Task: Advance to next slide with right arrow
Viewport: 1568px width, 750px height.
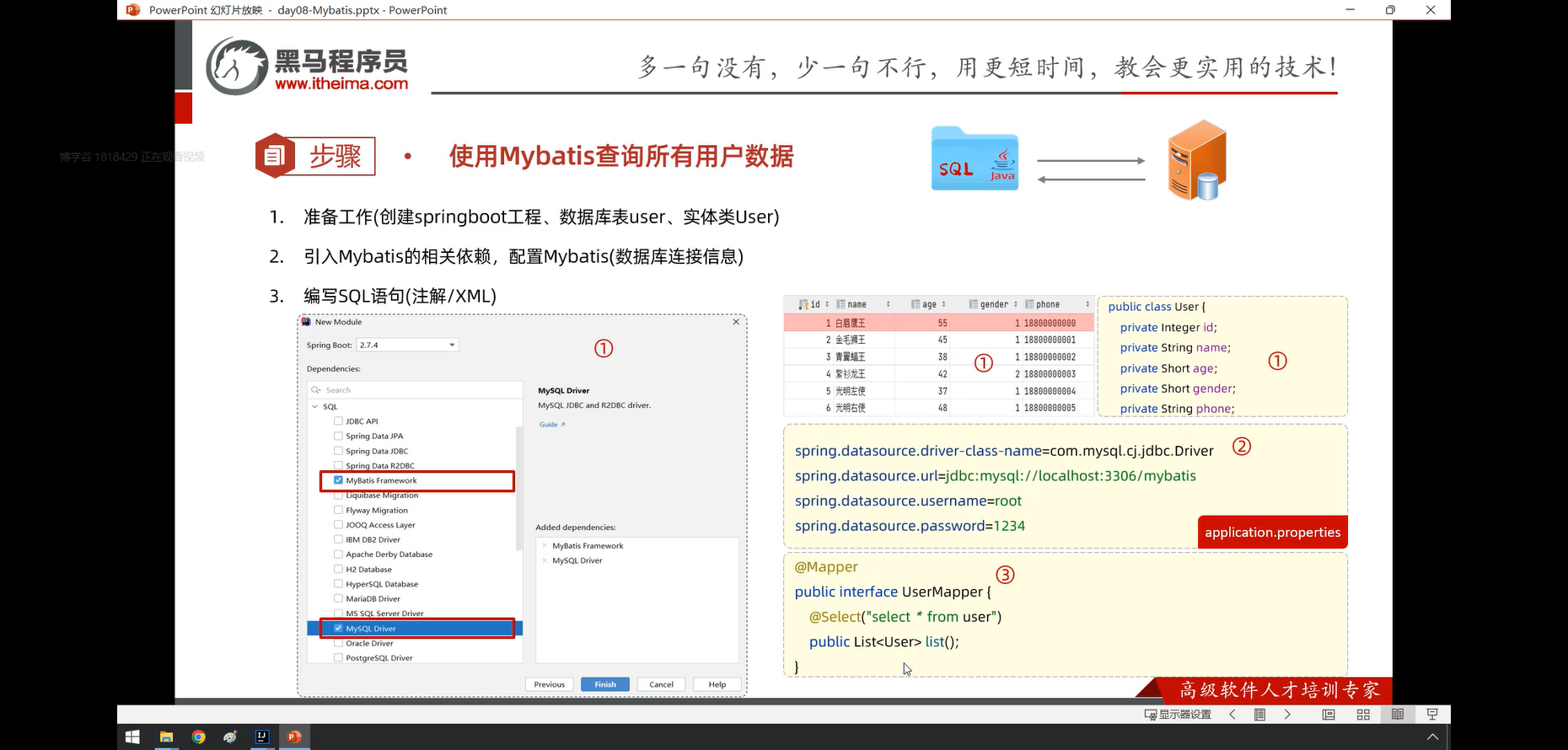Action: point(1287,715)
